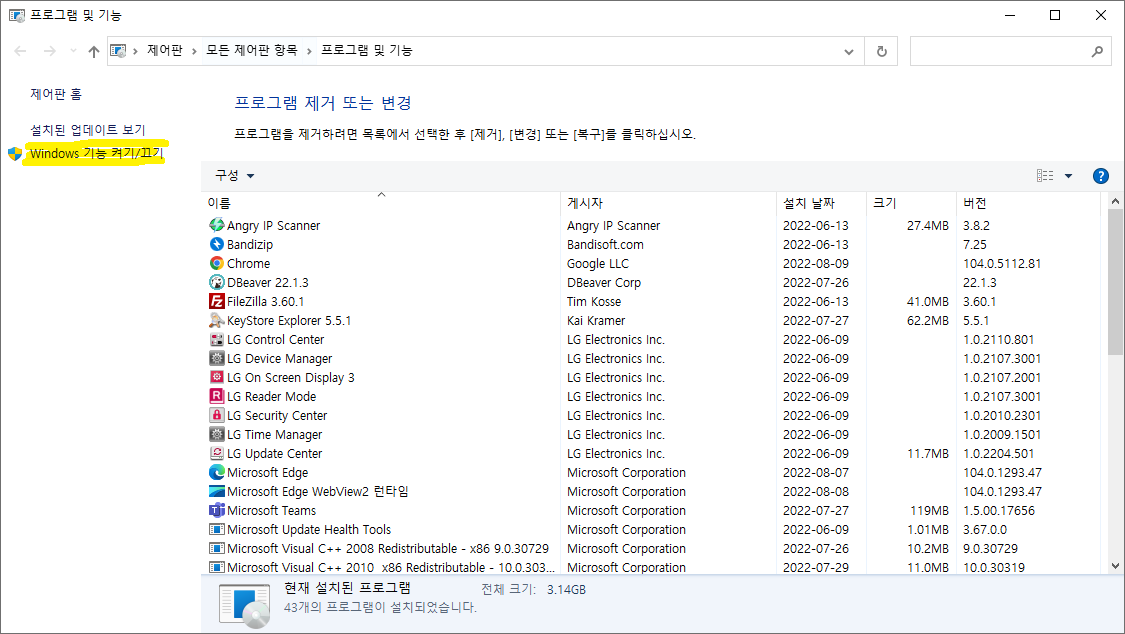The image size is (1125, 634).
Task: Open the 제어판 홈 link
Action: (x=56, y=94)
